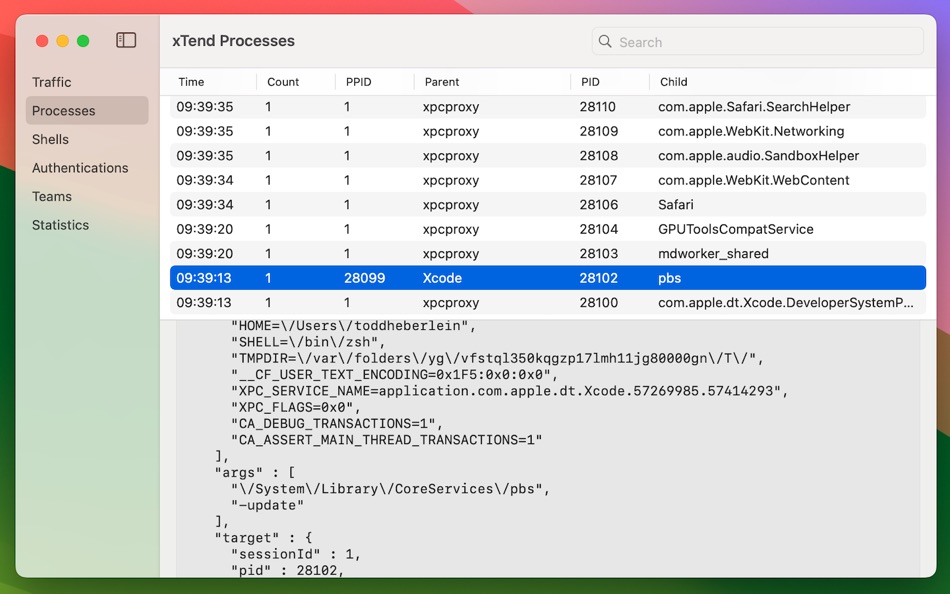View the Statistics panel
This screenshot has width=950, height=594.
click(x=60, y=225)
